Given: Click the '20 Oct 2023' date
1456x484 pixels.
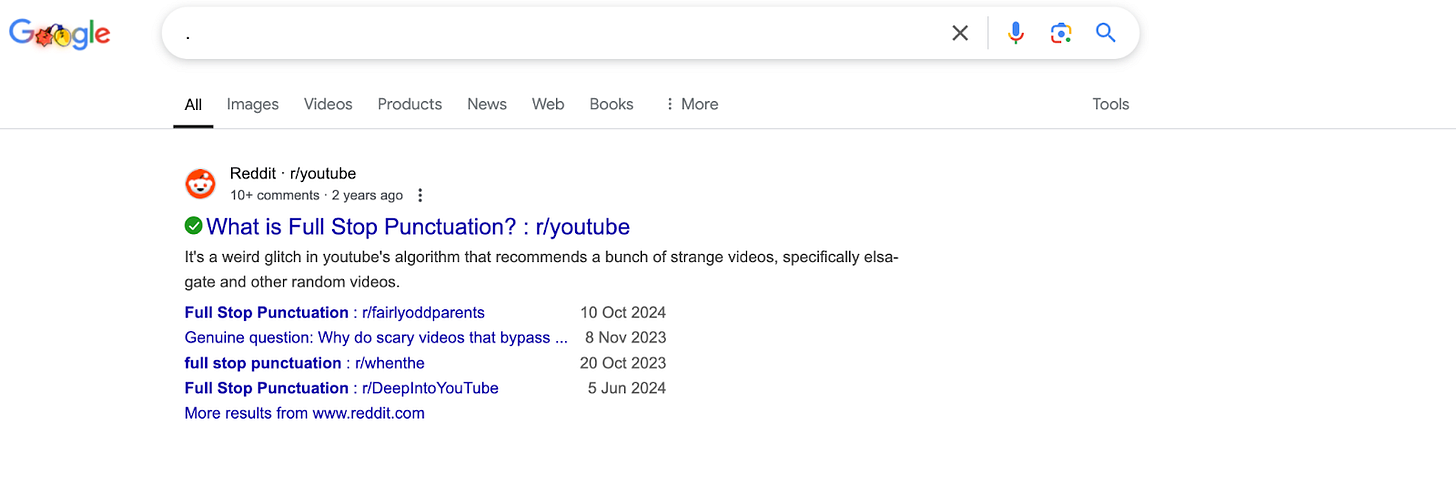Looking at the screenshot, I should pos(623,363).
